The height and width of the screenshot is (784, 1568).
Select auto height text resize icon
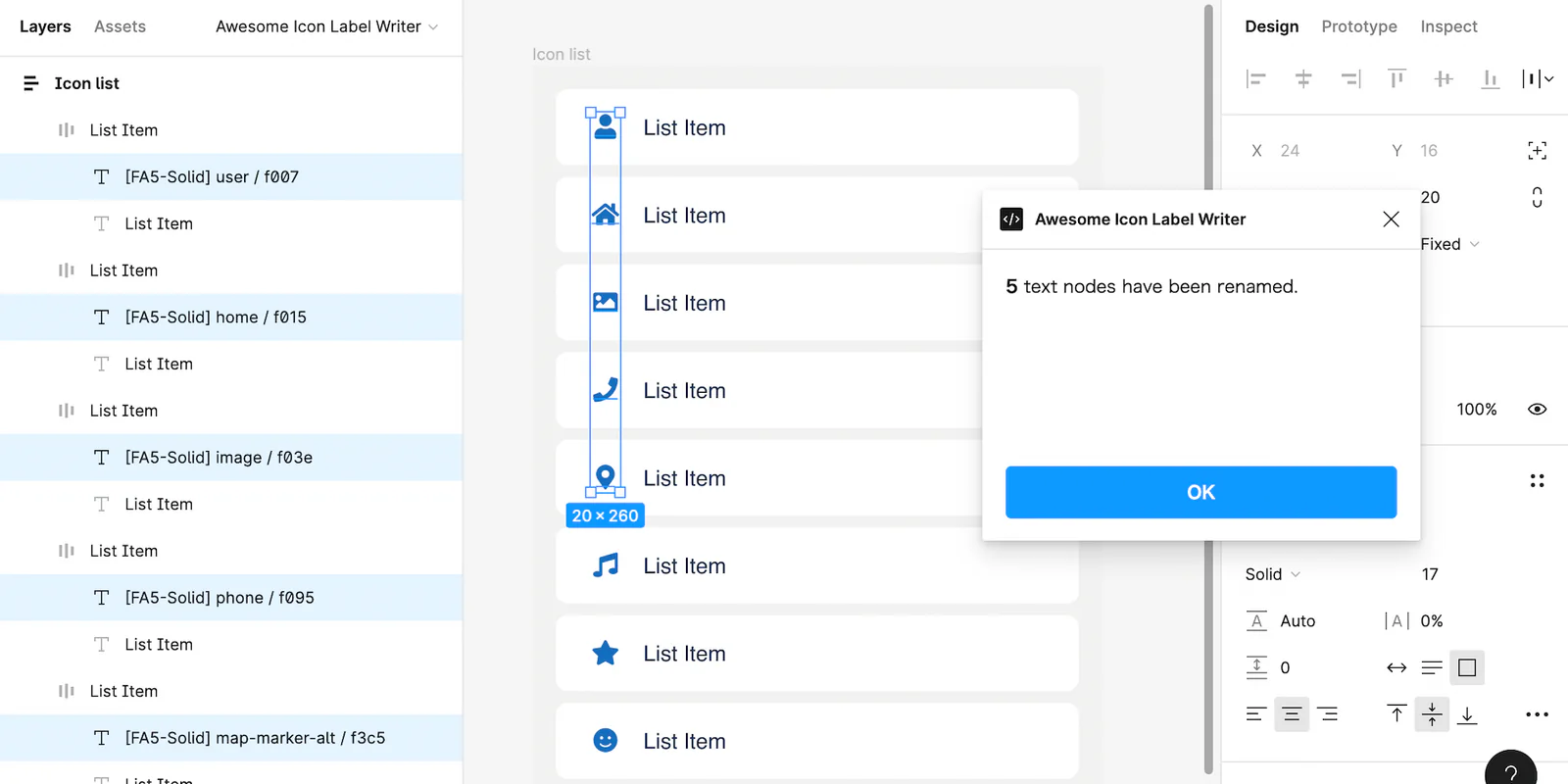(x=1432, y=667)
